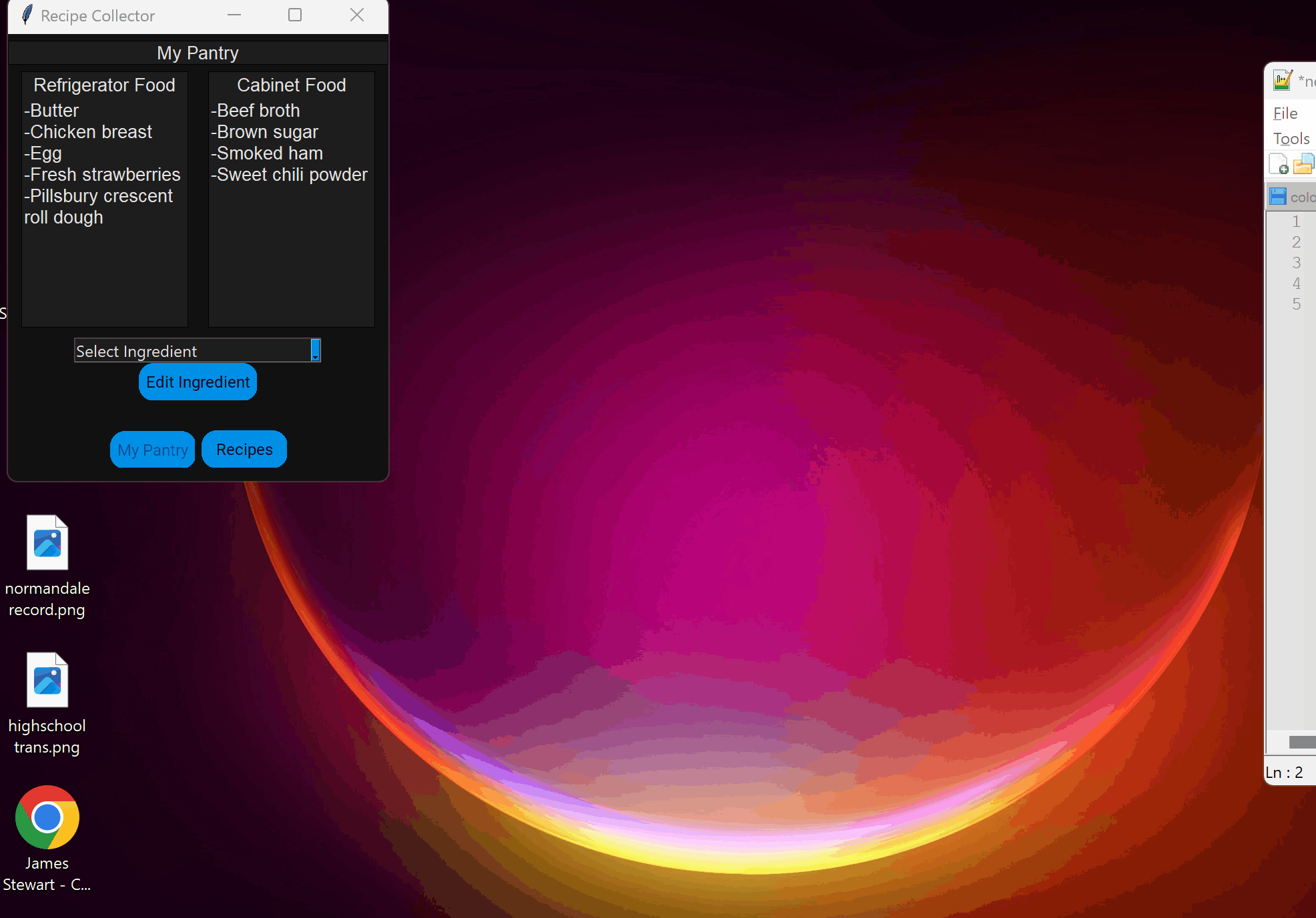The width and height of the screenshot is (1316, 918).
Task: Click the horizontal scrollbar thumb in Notepad++
Action: point(1302,742)
